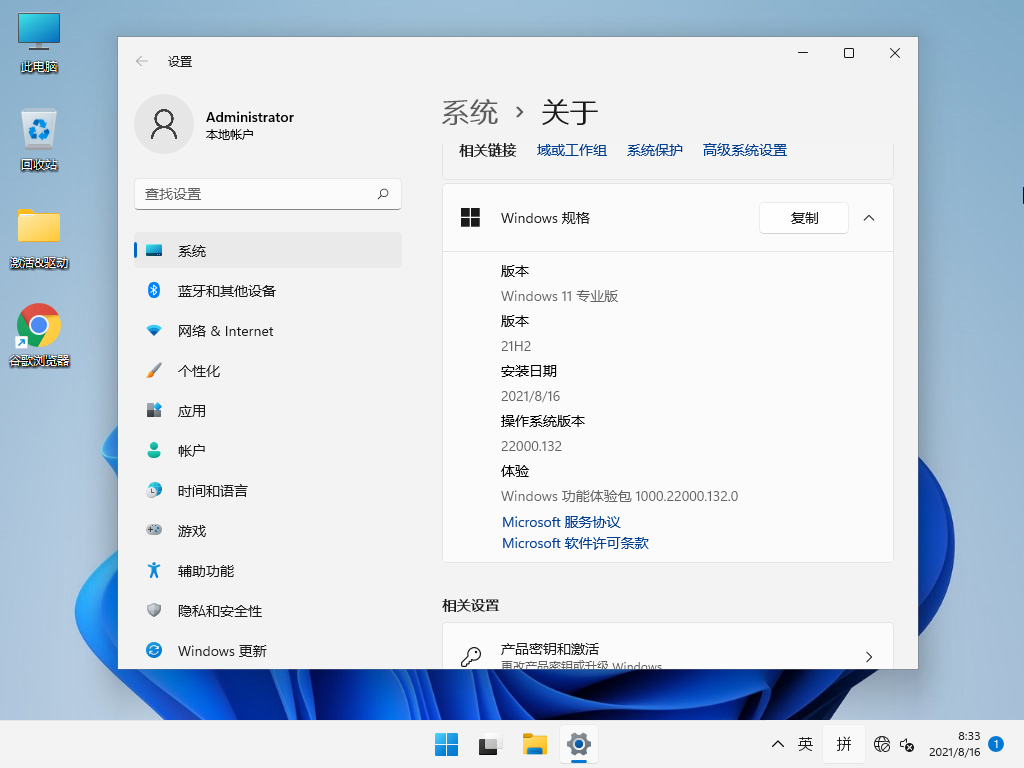Open Windows Update icon in sidebar
This screenshot has width=1024, height=768.
(x=154, y=651)
